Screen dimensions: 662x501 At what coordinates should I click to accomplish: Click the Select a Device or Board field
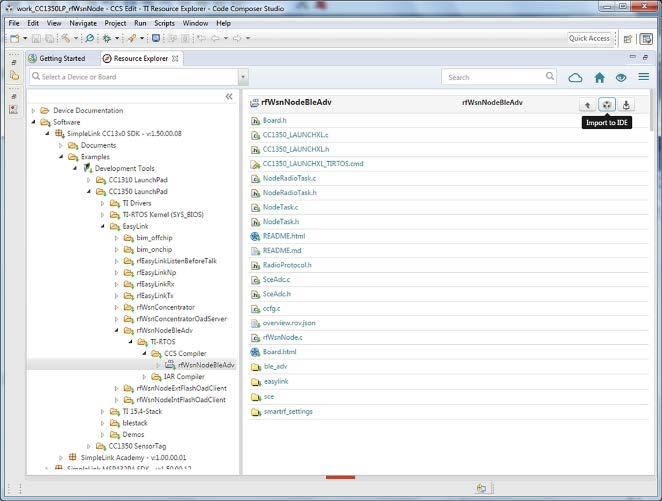[134, 77]
